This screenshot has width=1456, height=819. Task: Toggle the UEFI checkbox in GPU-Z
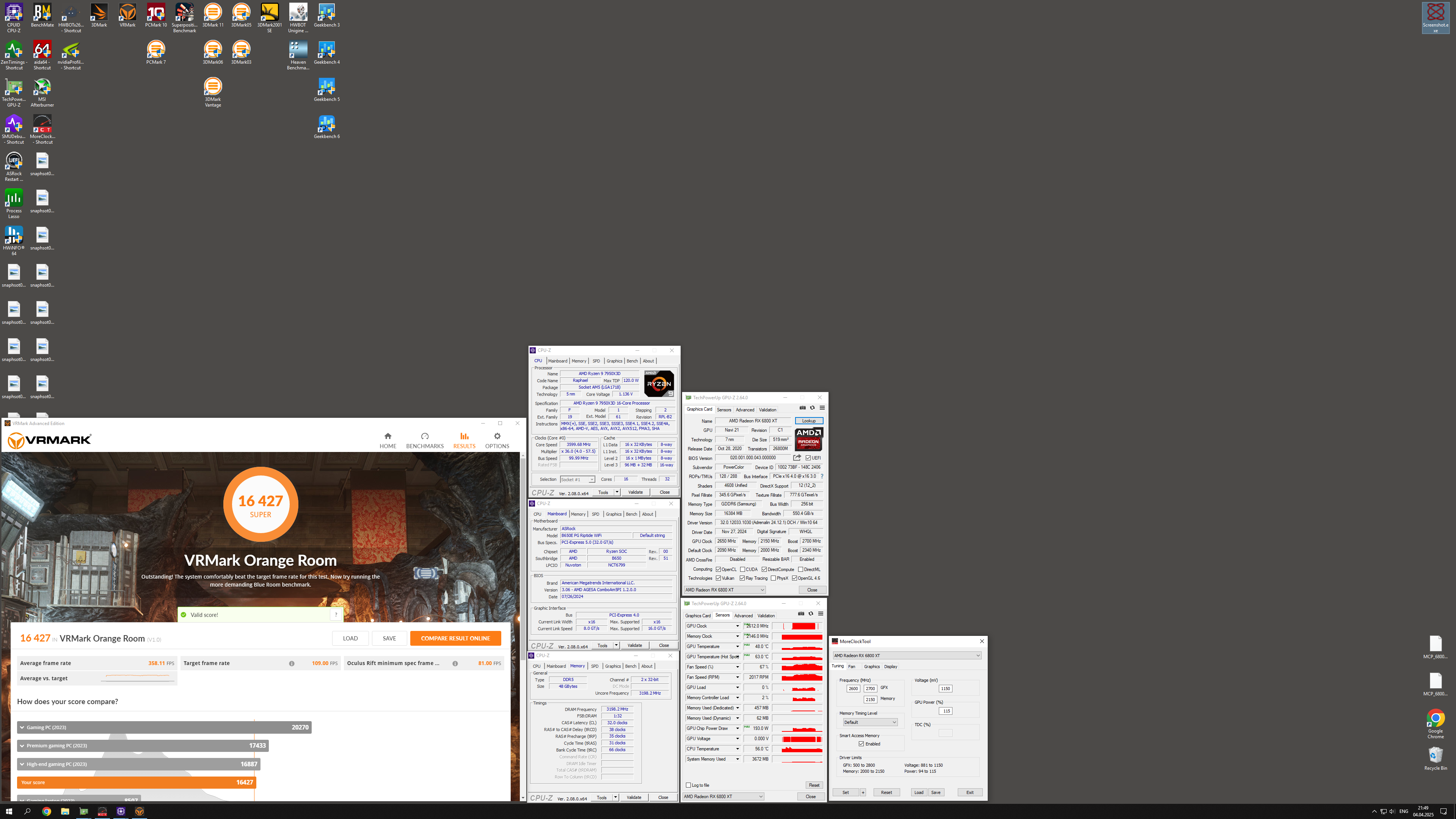tap(808, 458)
